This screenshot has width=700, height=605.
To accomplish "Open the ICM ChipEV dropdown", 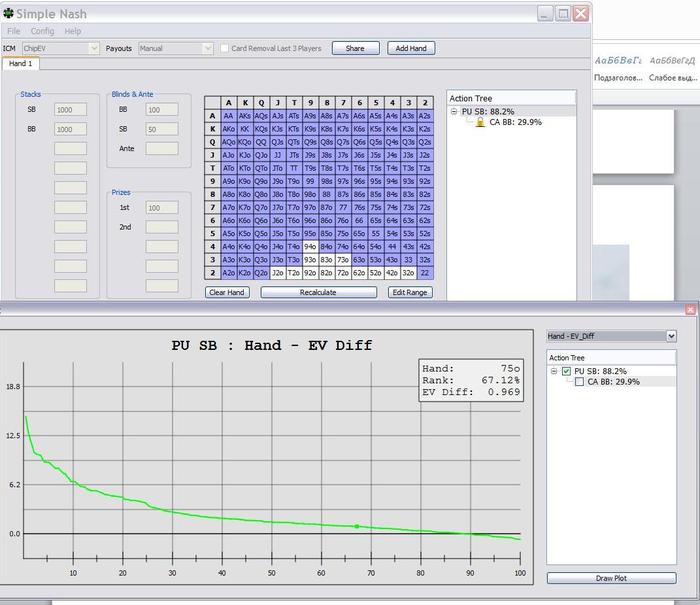I will click(61, 48).
